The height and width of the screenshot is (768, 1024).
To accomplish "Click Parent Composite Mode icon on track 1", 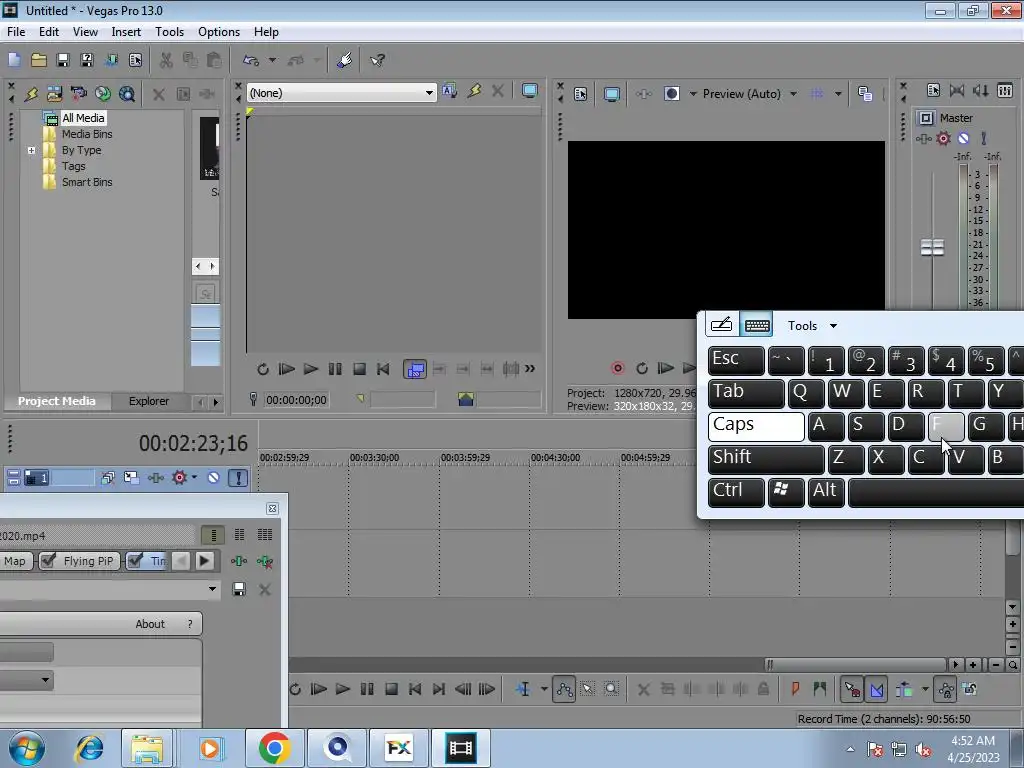I will tap(108, 477).
